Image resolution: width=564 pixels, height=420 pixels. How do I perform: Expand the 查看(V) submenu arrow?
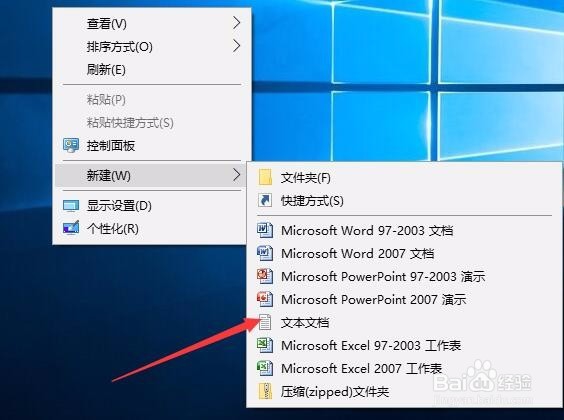(x=236, y=23)
